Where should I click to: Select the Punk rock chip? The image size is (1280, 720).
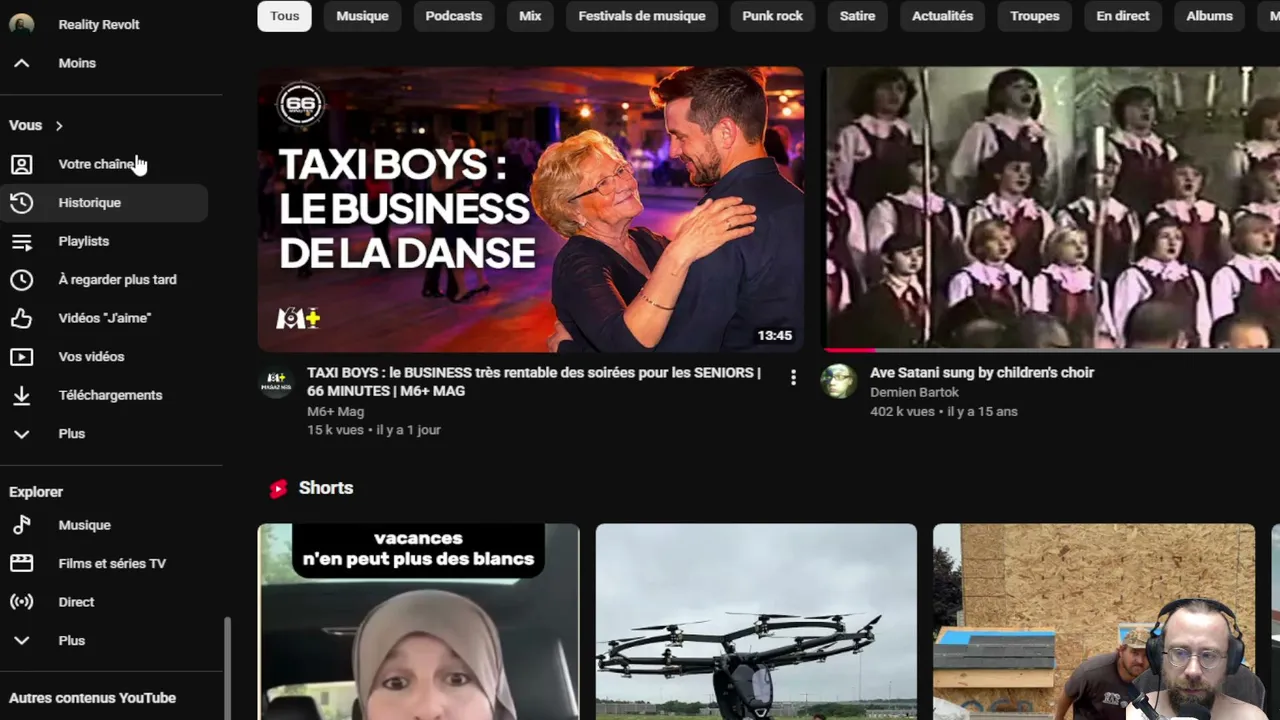click(x=773, y=16)
